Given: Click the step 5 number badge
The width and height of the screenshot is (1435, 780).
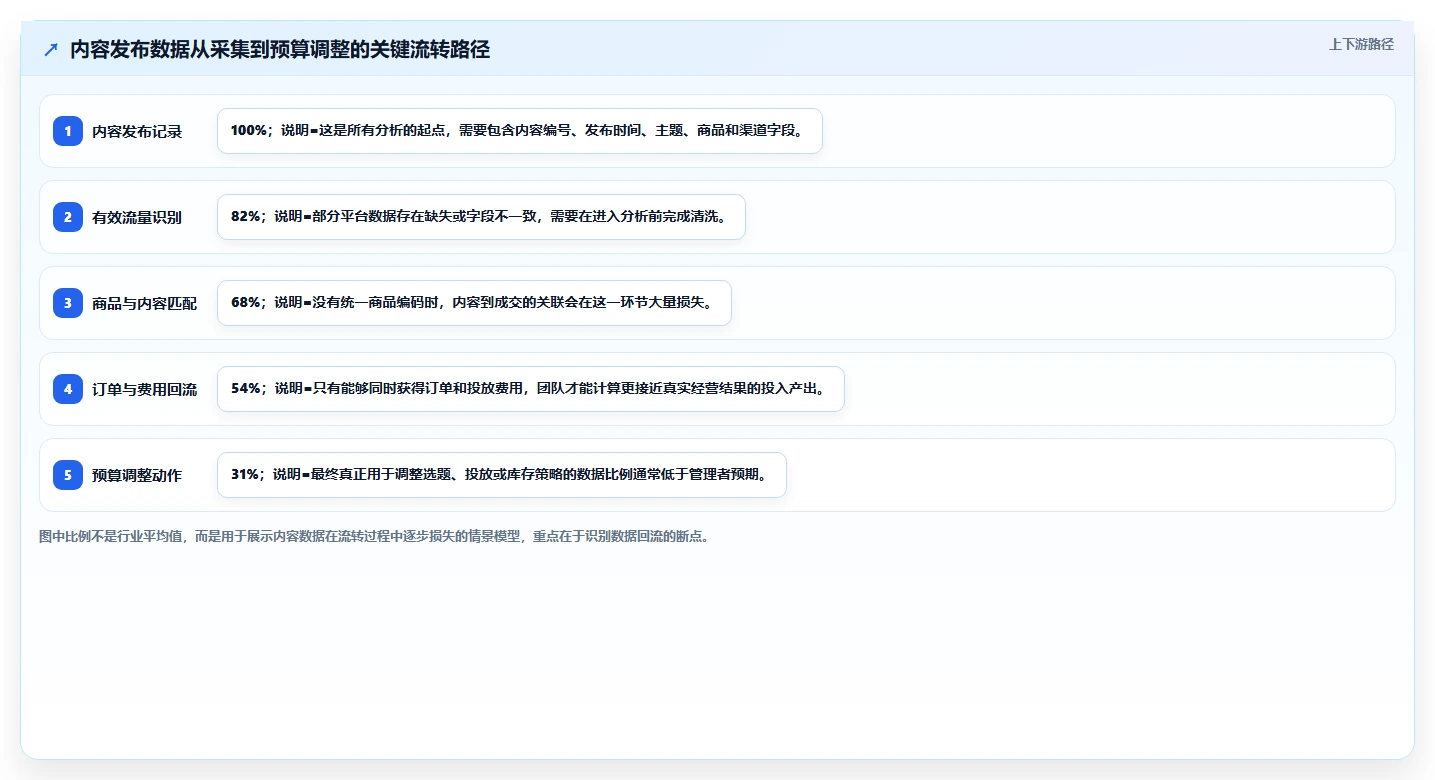Looking at the screenshot, I should (68, 475).
